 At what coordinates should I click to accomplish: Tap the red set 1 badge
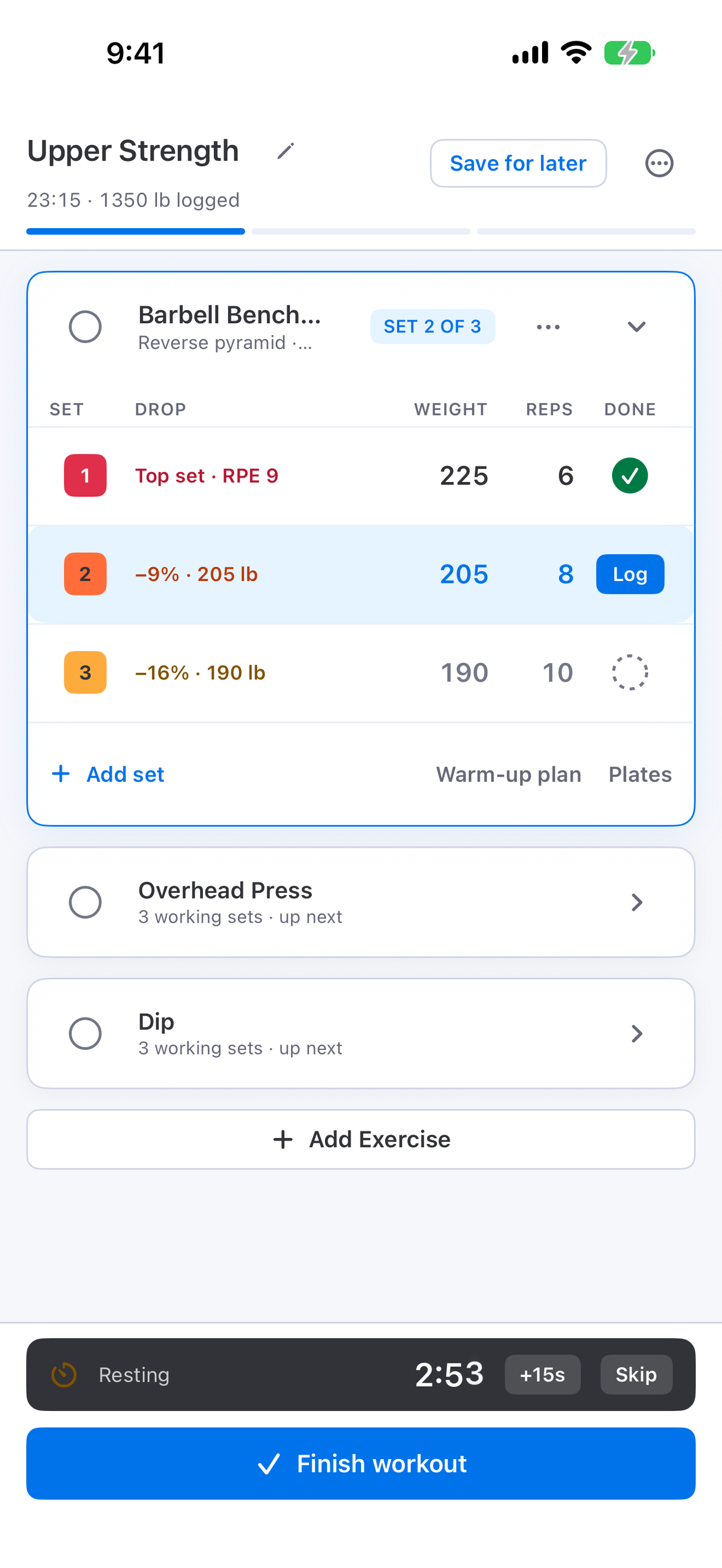[85, 476]
